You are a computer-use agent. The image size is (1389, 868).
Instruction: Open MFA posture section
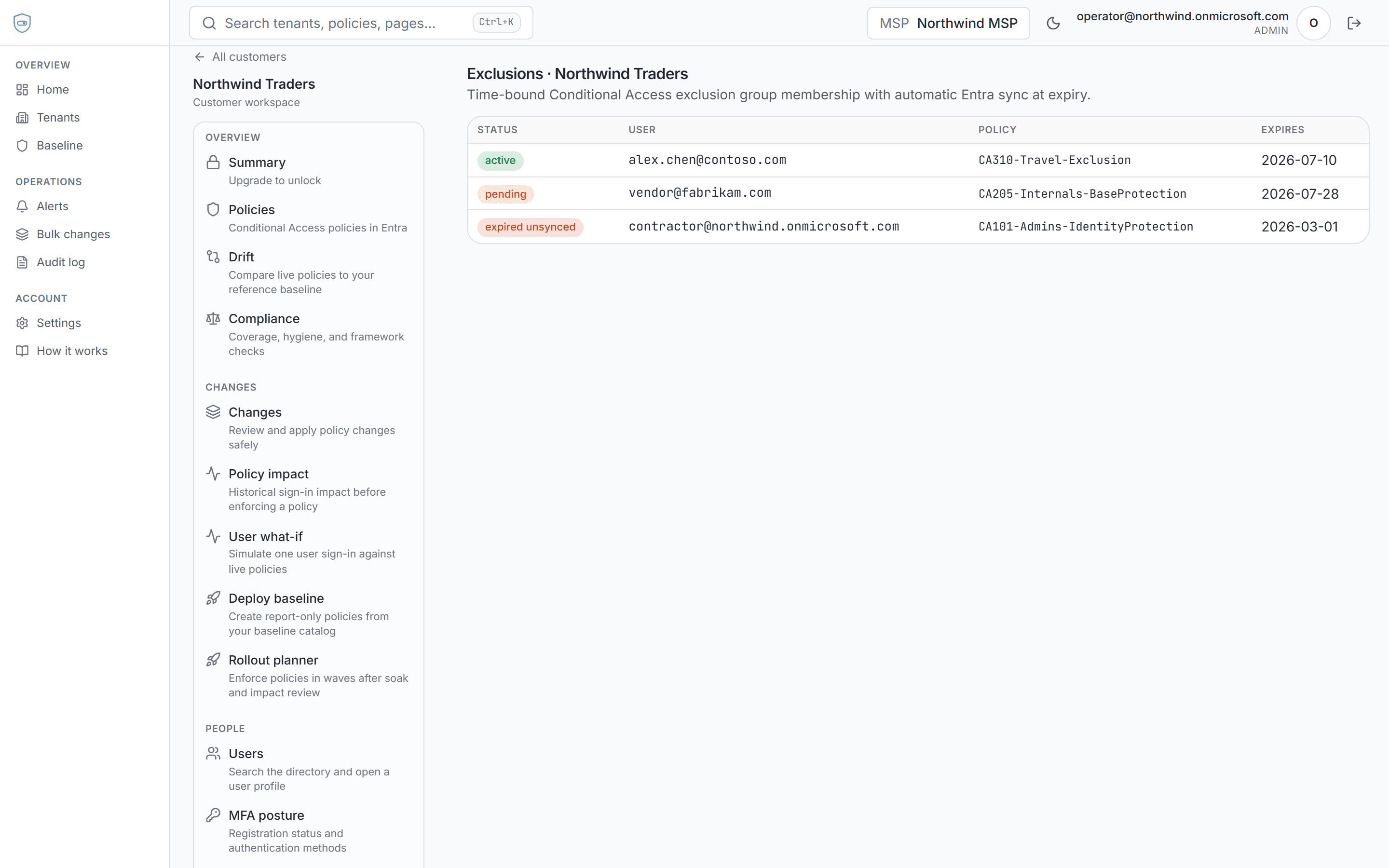coord(309,831)
